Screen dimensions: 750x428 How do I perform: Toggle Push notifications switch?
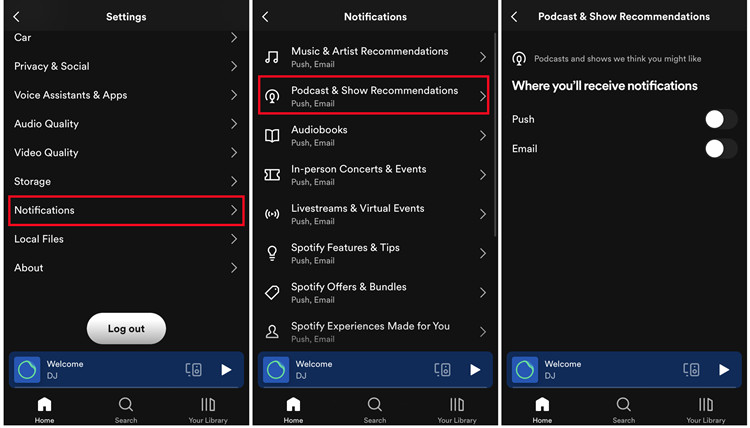tap(721, 119)
